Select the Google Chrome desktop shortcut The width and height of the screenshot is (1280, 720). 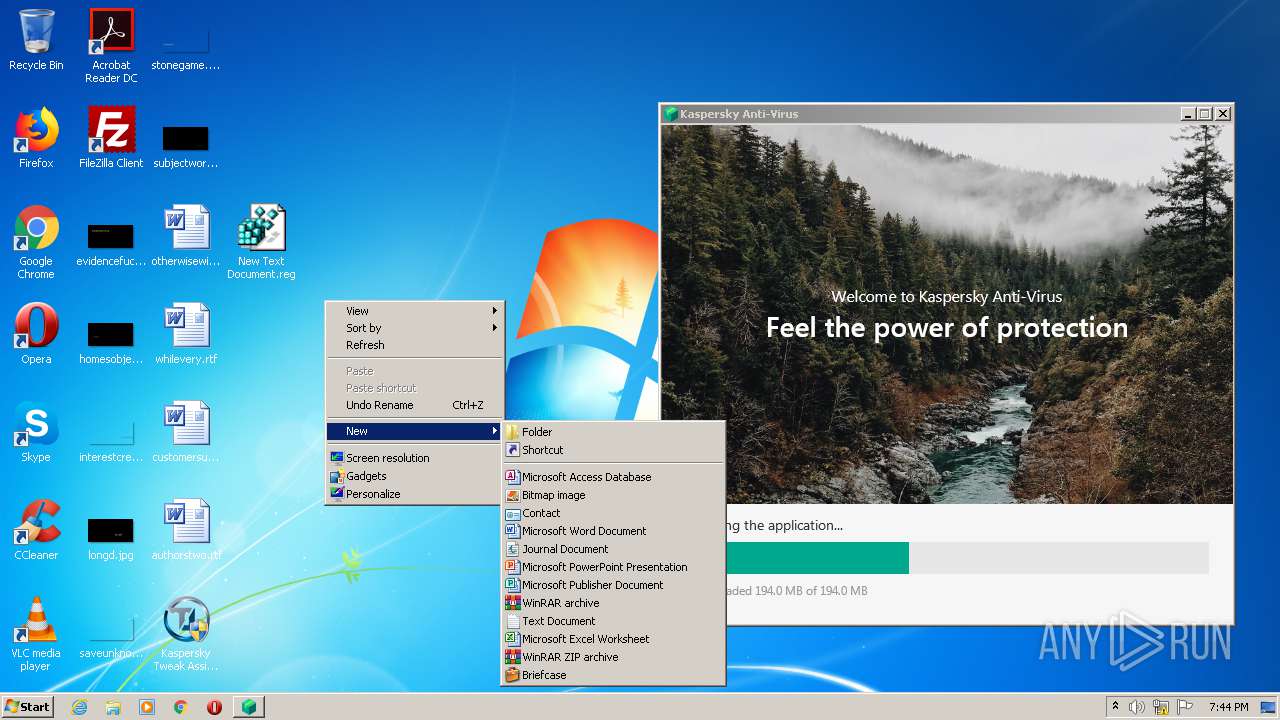[36, 242]
